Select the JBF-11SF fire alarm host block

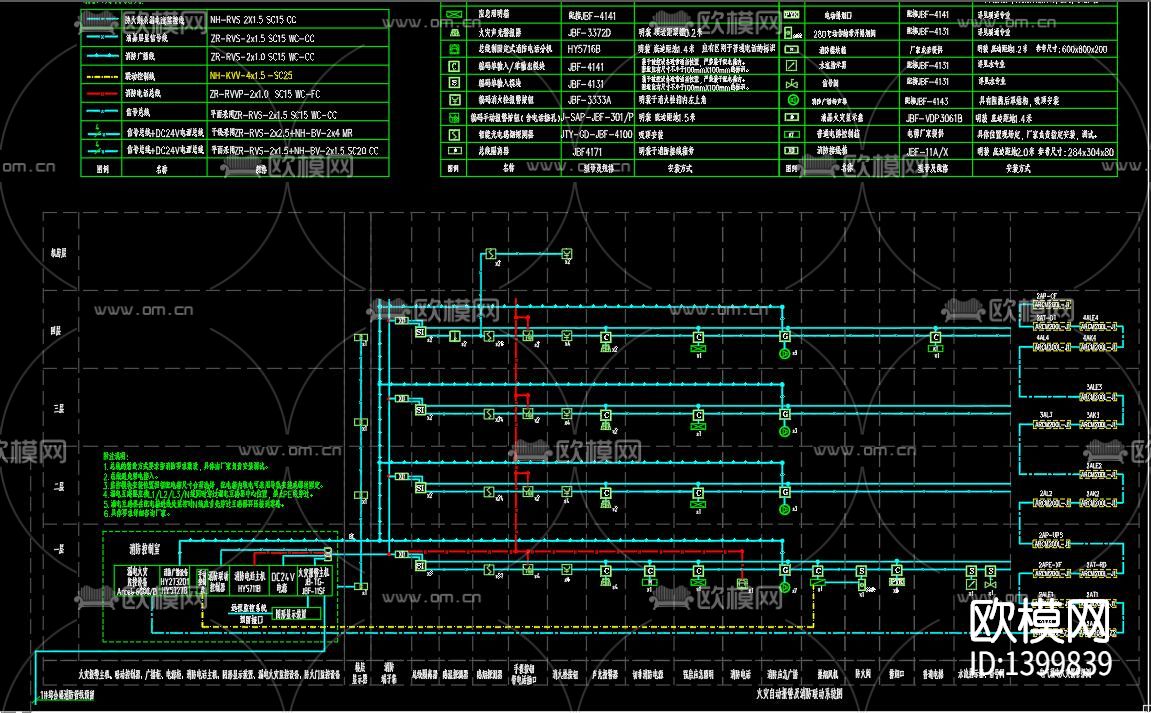[312, 580]
